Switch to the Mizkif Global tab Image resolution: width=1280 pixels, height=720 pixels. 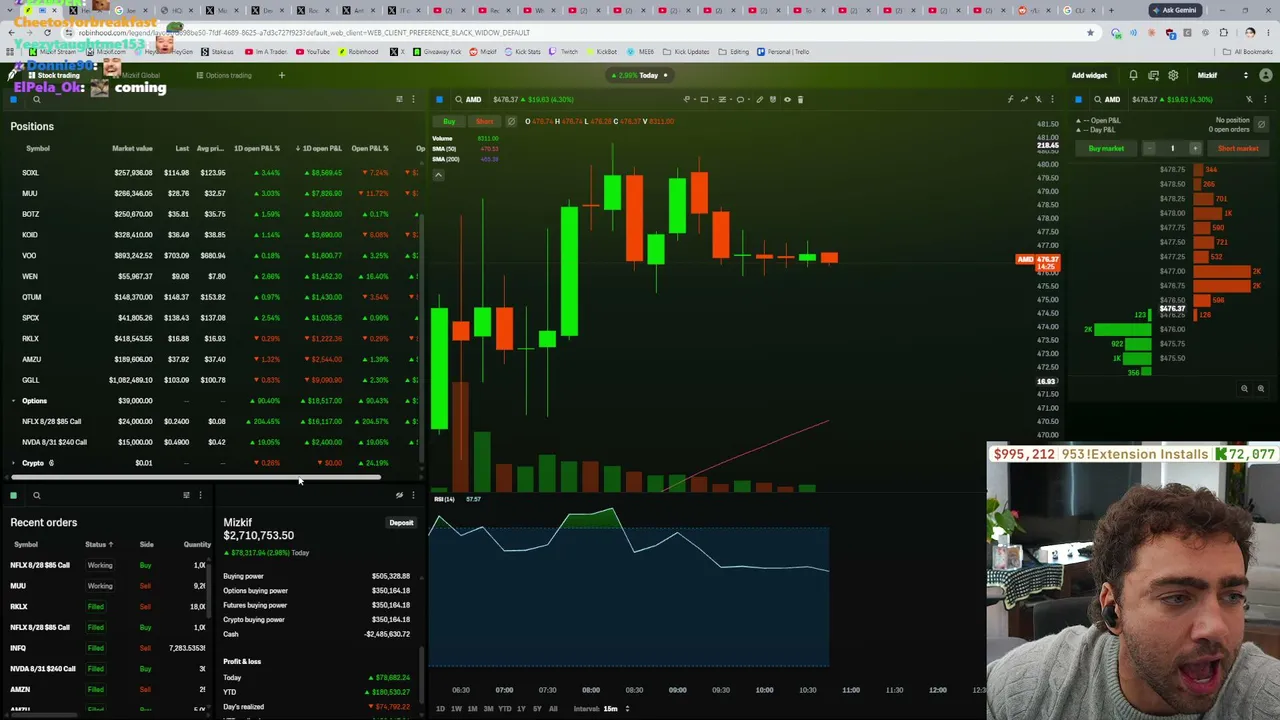(135, 75)
